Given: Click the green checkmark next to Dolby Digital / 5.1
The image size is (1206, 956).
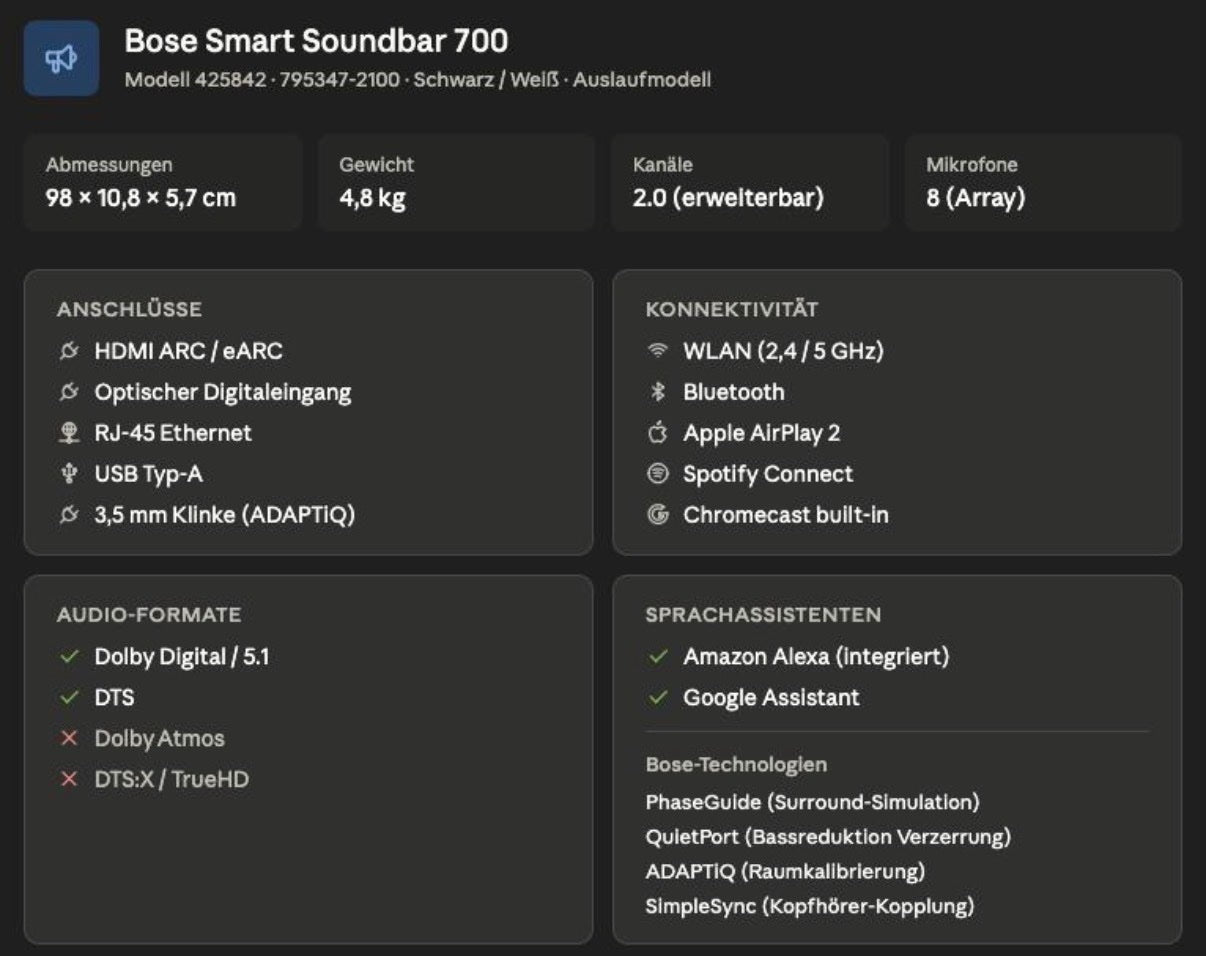Looking at the screenshot, I should click(69, 657).
